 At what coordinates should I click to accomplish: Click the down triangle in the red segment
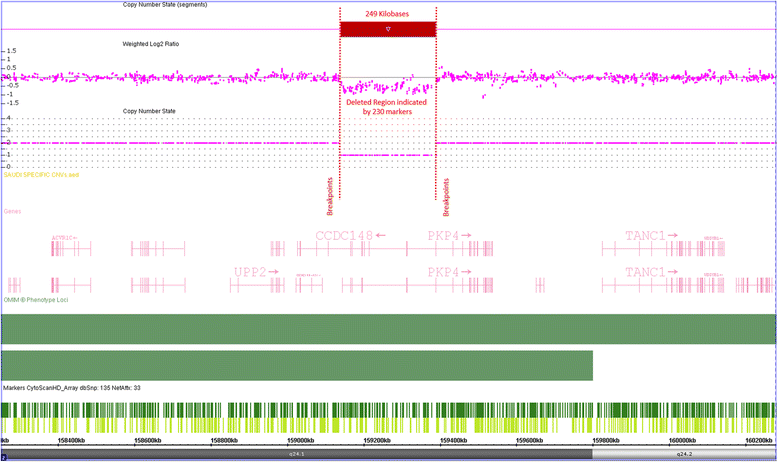coord(388,30)
